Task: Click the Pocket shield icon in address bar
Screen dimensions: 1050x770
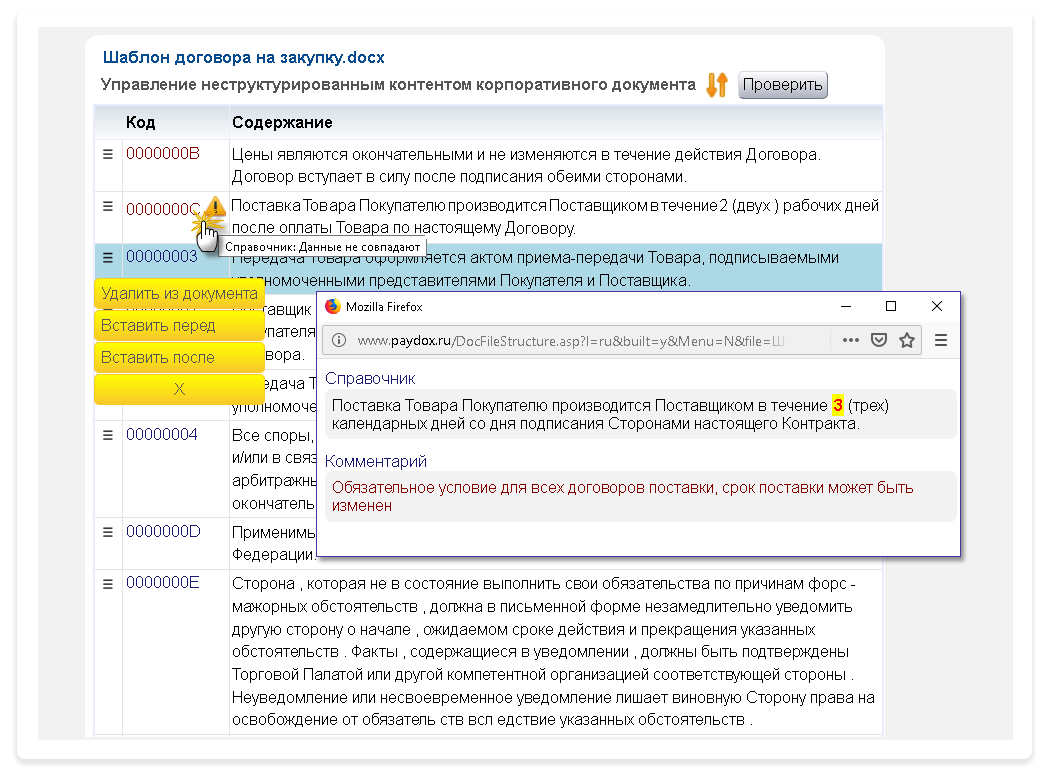Action: 879,340
